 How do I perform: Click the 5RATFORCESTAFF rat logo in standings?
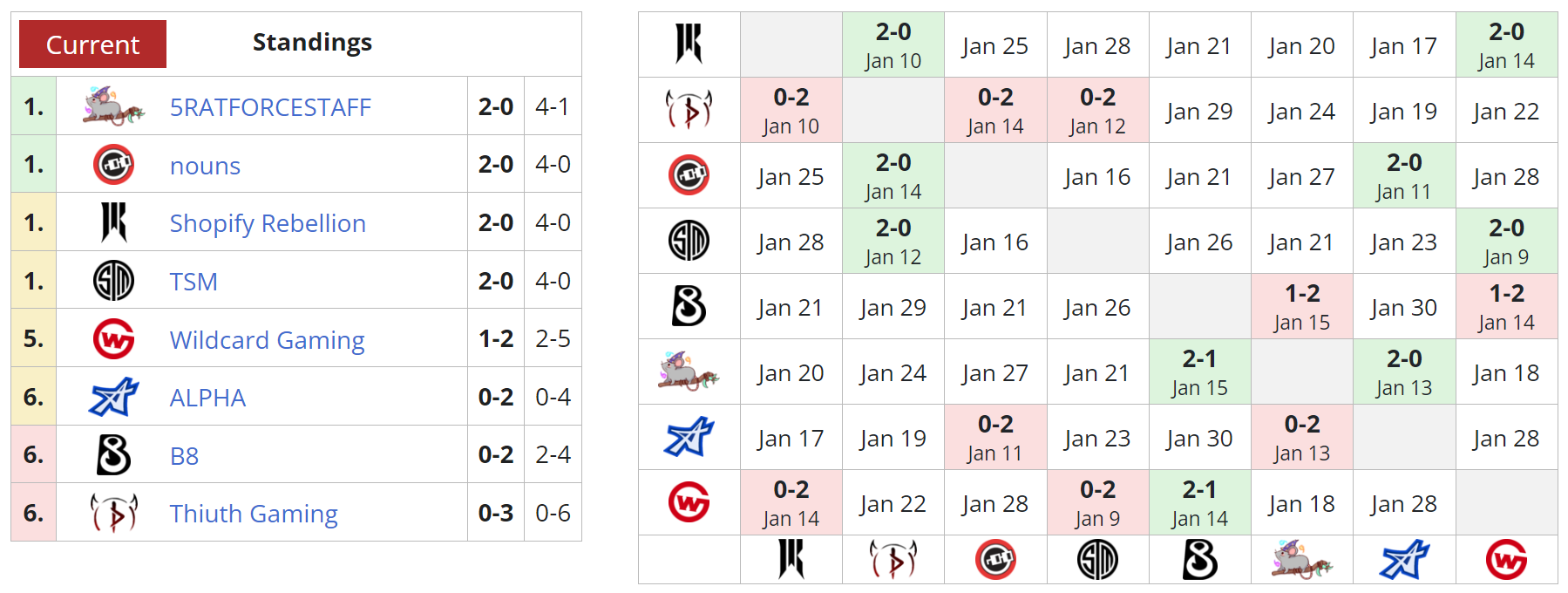(113, 106)
